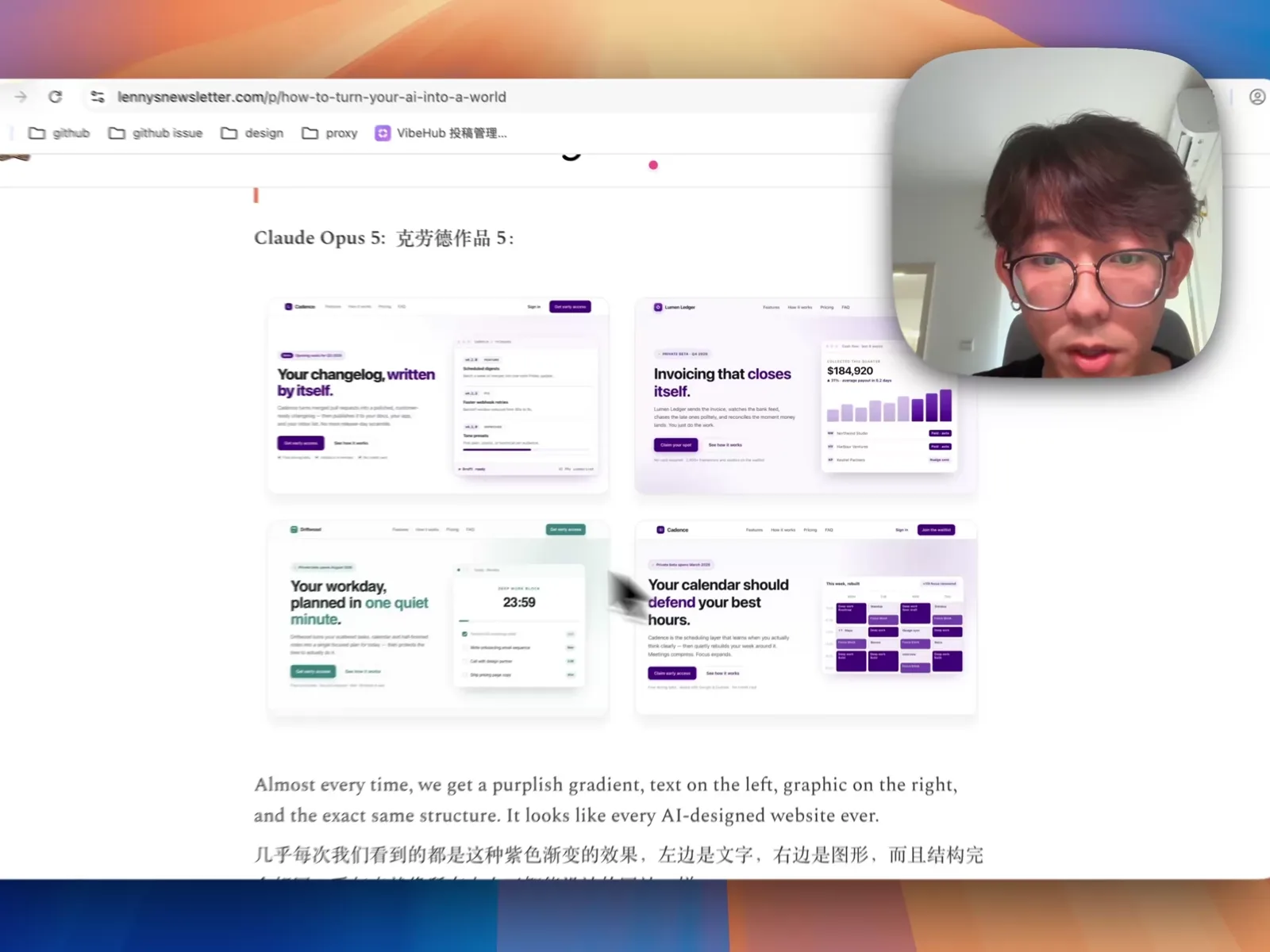Open the github issue bookmark folder
The width and height of the screenshot is (1270, 952).
coord(156,133)
